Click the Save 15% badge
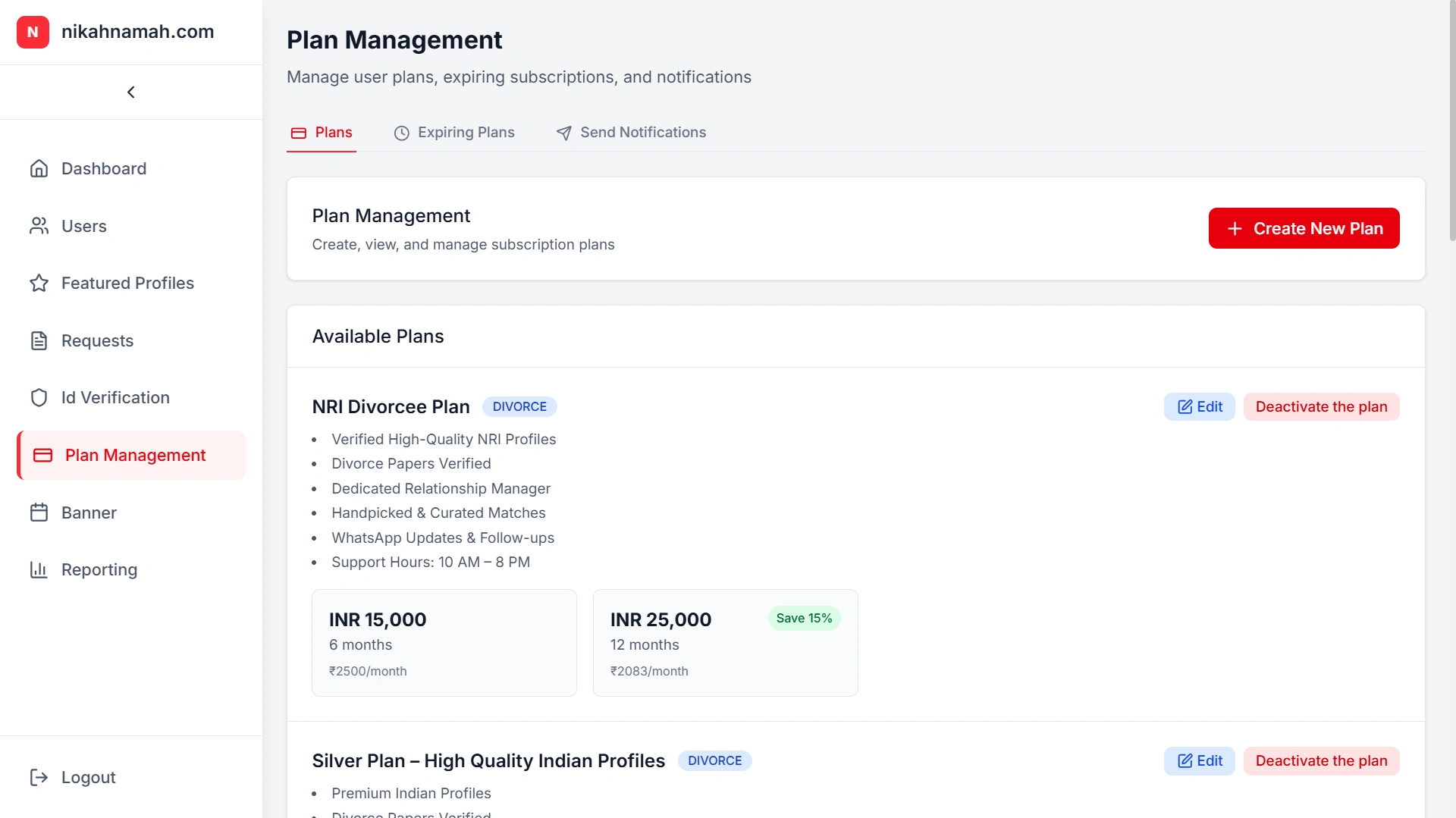Image resolution: width=1456 pixels, height=818 pixels. pyautogui.click(x=803, y=618)
